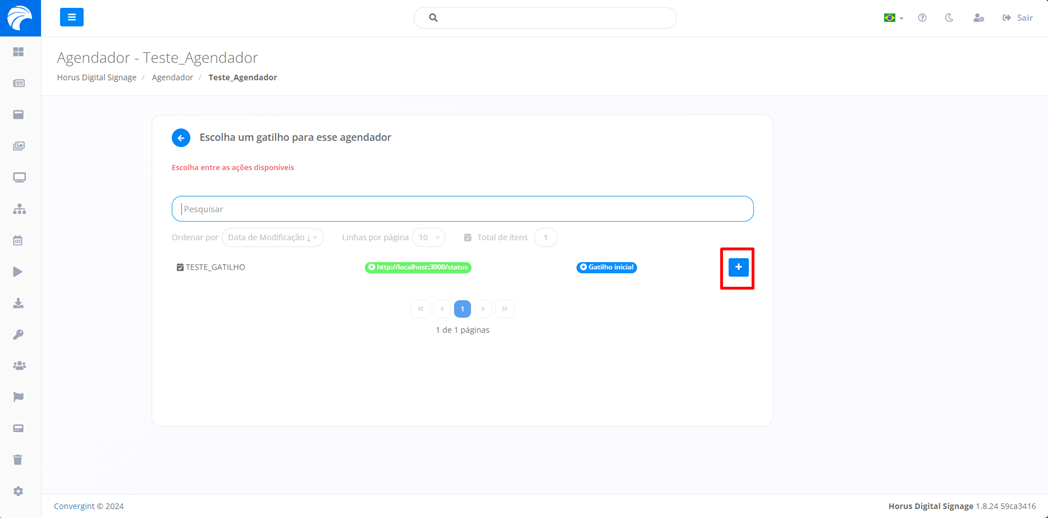Open the settings gear icon in sidebar
The height and width of the screenshot is (518, 1048).
(18, 491)
